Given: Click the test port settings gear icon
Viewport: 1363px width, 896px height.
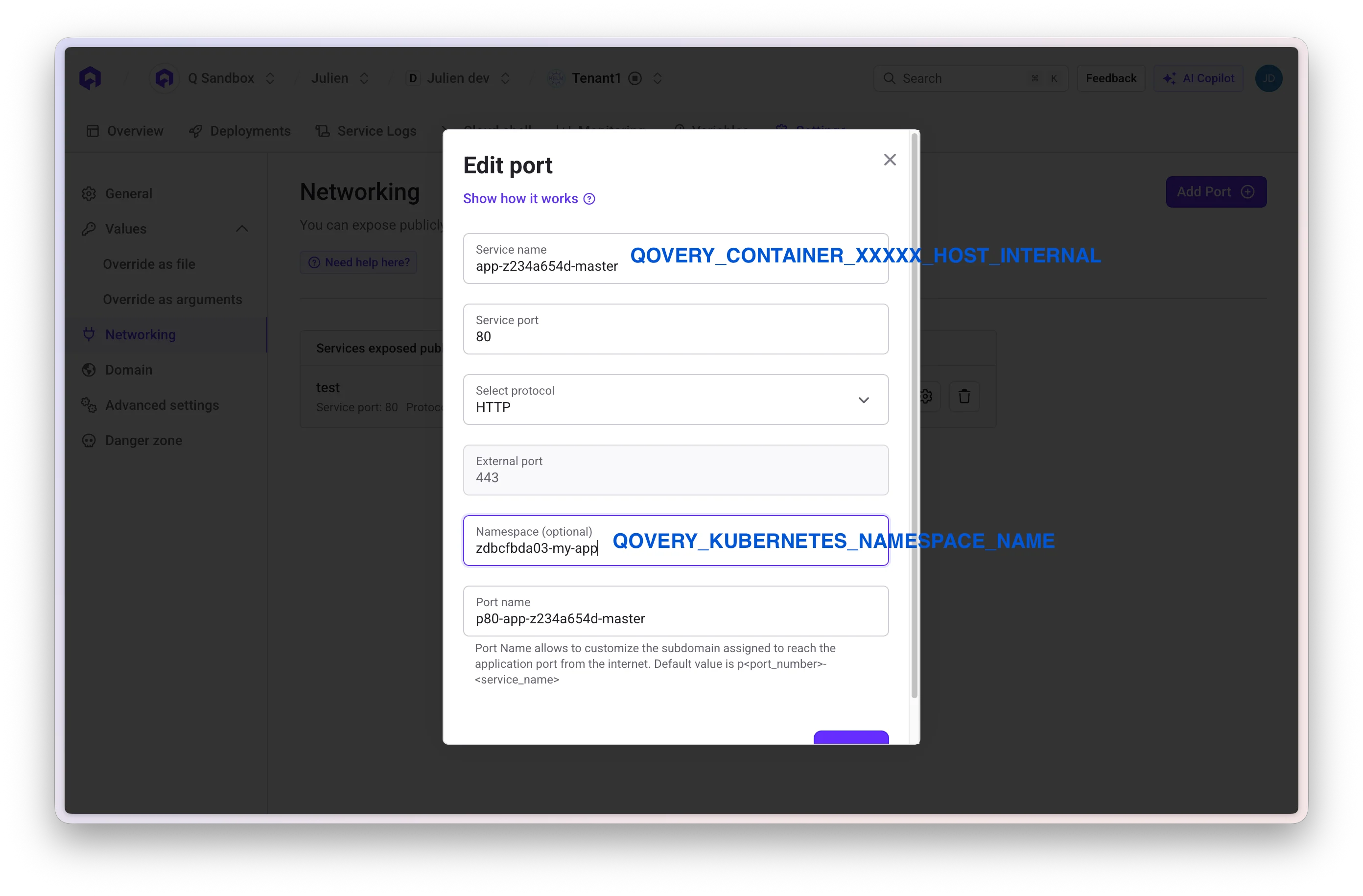Looking at the screenshot, I should click(926, 396).
